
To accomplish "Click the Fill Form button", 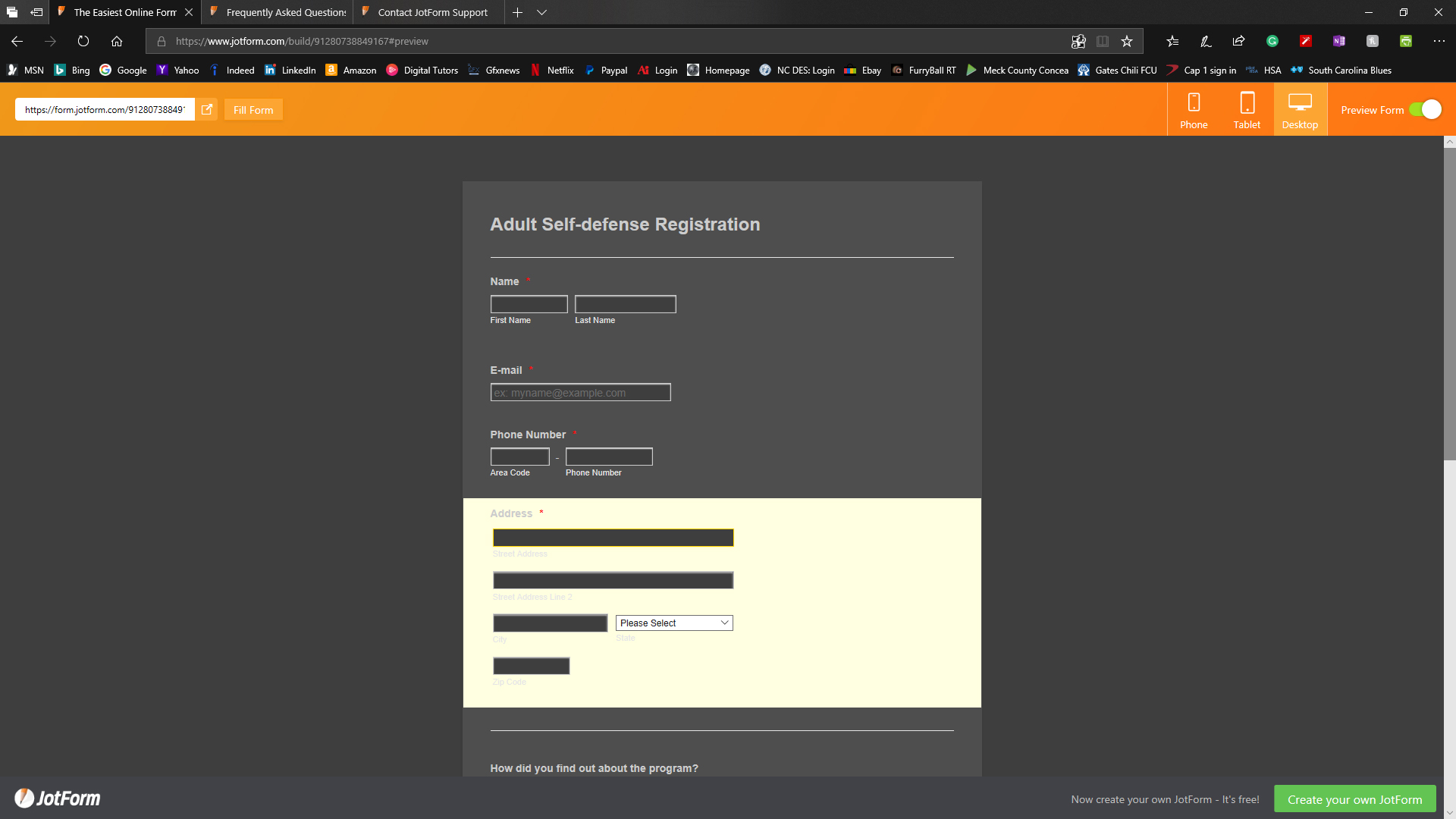I will [253, 109].
